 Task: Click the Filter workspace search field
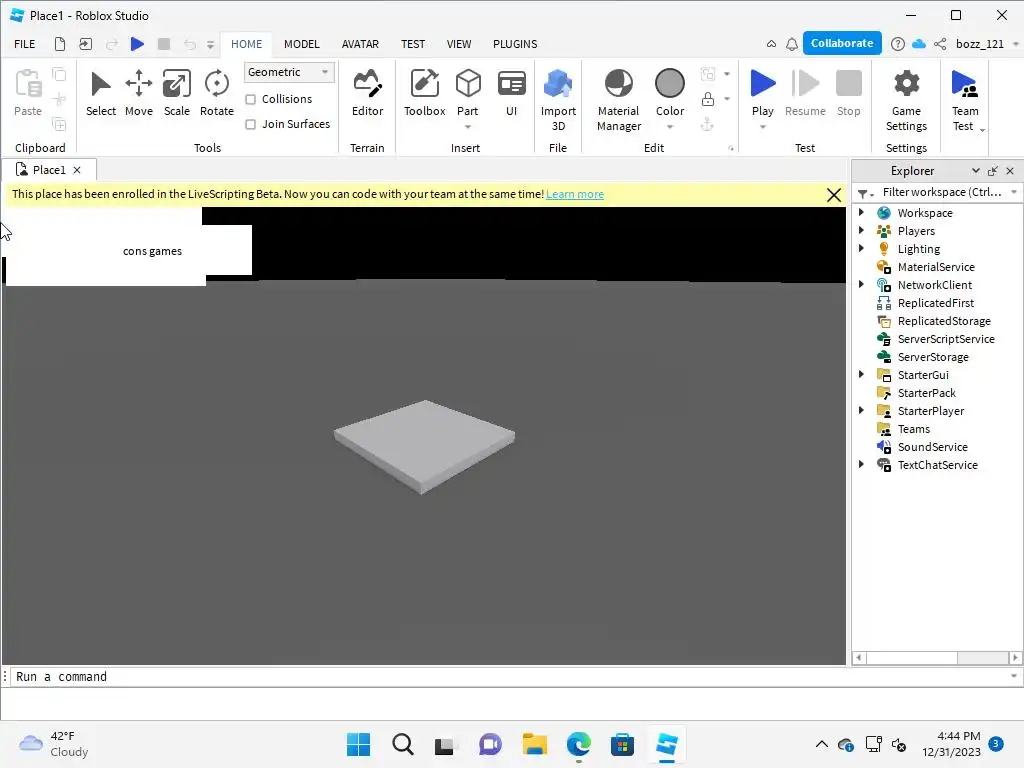pos(942,192)
